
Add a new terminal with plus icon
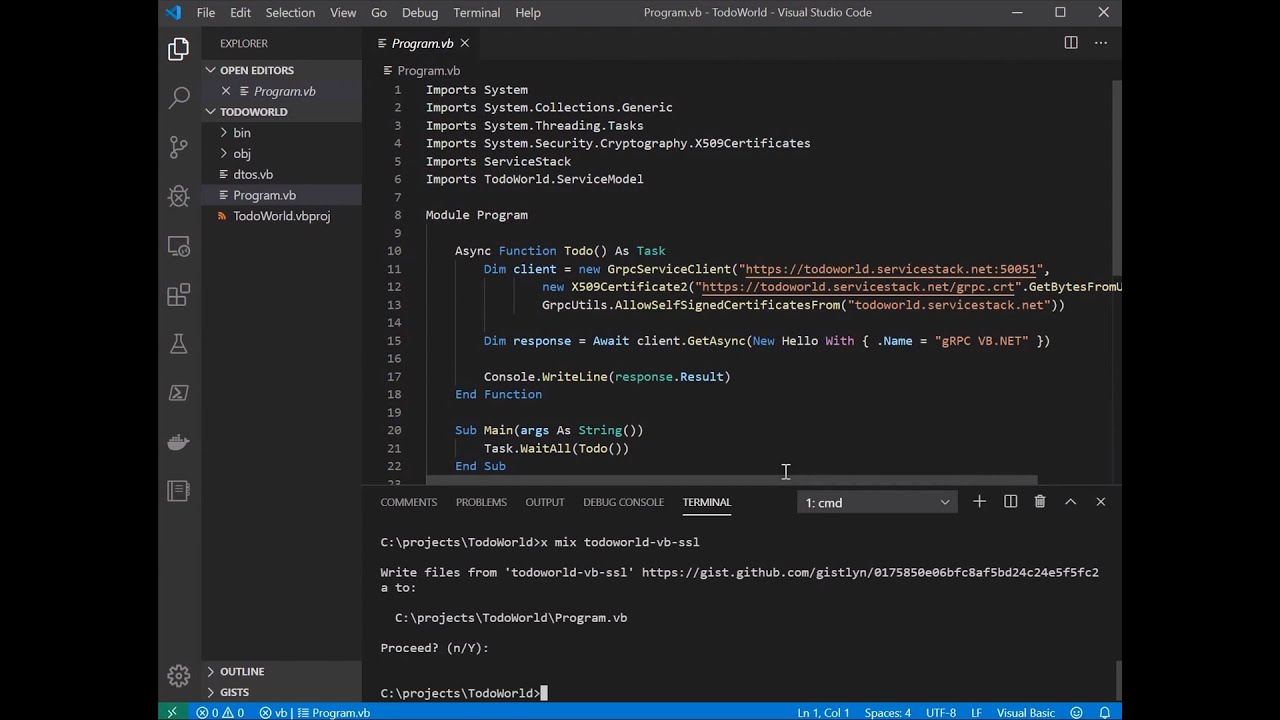point(979,502)
